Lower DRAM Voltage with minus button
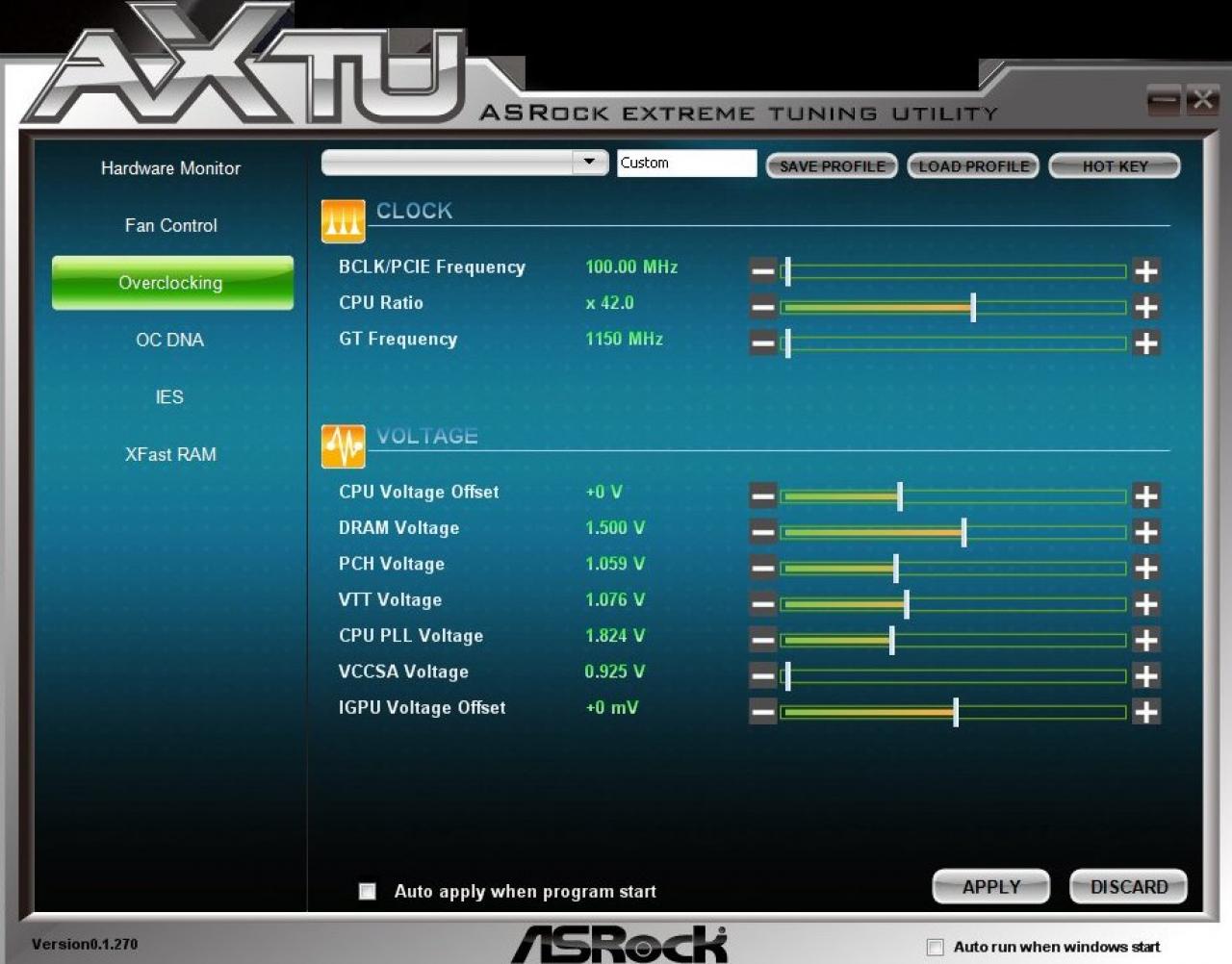Image resolution: width=1232 pixels, height=964 pixels. pyautogui.click(x=763, y=532)
